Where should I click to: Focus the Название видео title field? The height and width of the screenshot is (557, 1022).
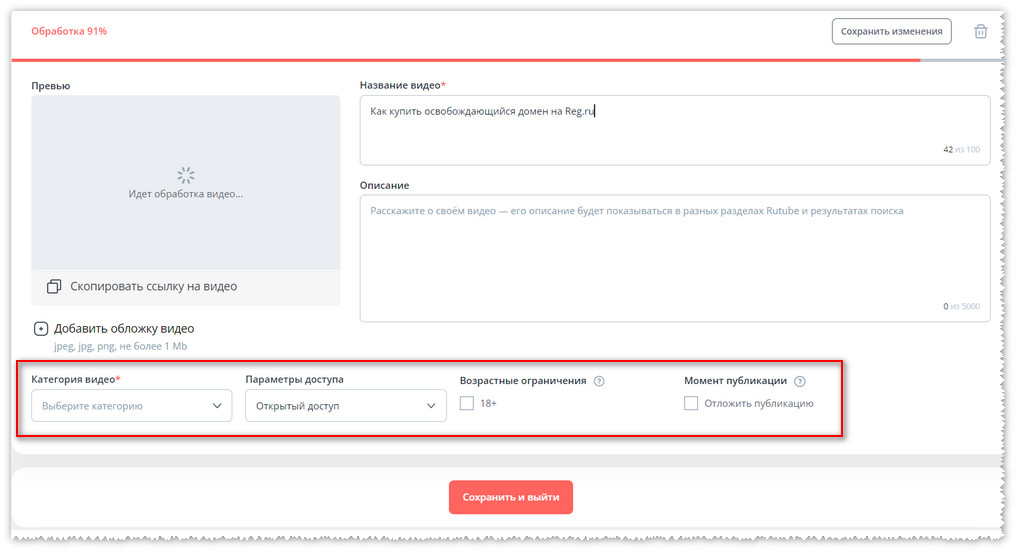click(x=674, y=130)
